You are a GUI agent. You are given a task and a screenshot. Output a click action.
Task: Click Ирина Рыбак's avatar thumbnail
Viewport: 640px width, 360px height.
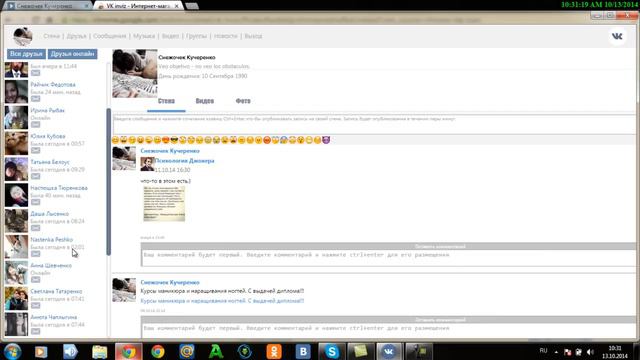point(16,118)
